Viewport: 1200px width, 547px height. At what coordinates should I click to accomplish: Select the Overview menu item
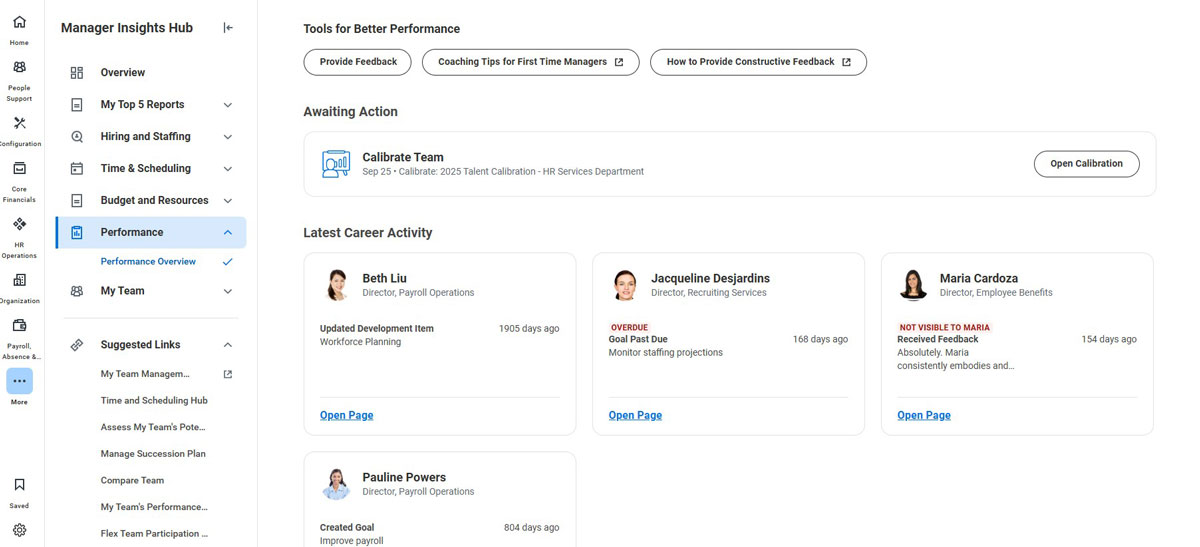[x=122, y=73]
